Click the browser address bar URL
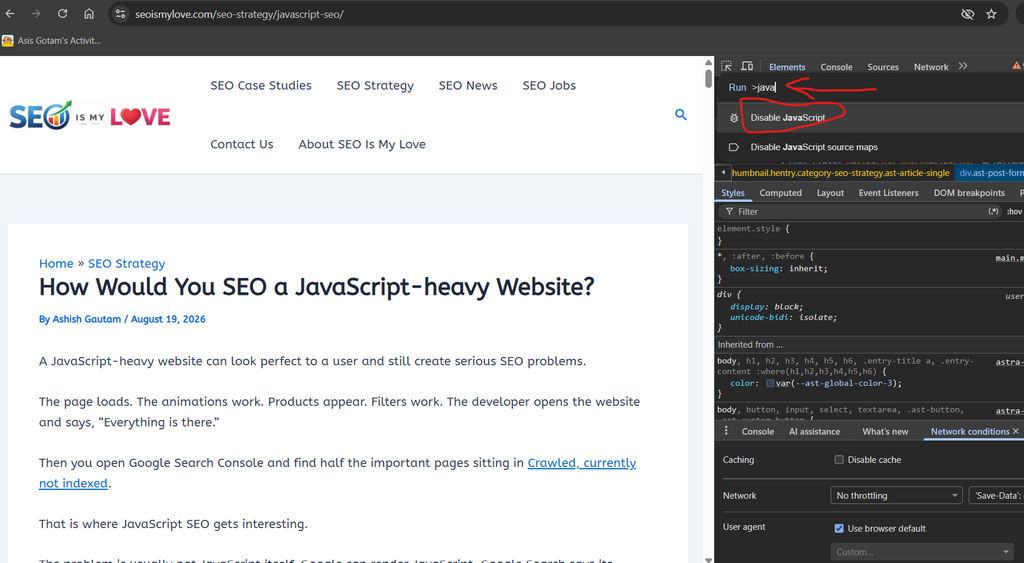The width and height of the screenshot is (1024, 563). point(239,14)
